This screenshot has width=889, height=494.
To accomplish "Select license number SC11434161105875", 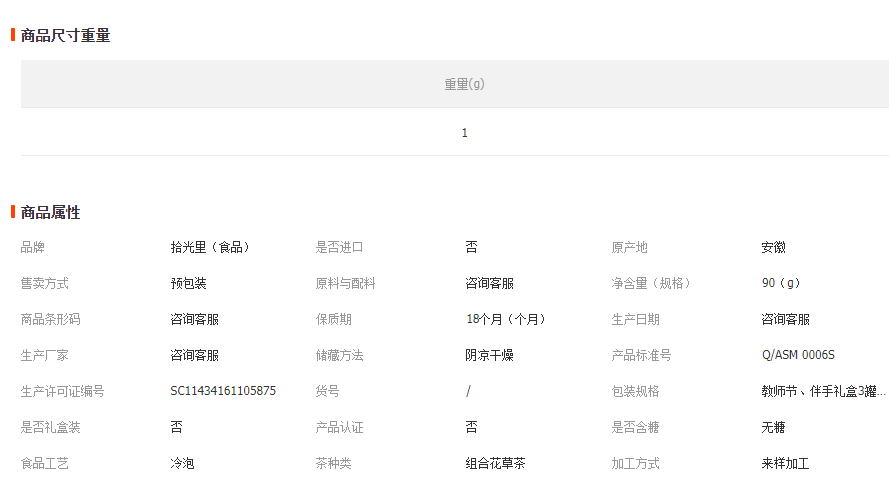I will coord(222,391).
